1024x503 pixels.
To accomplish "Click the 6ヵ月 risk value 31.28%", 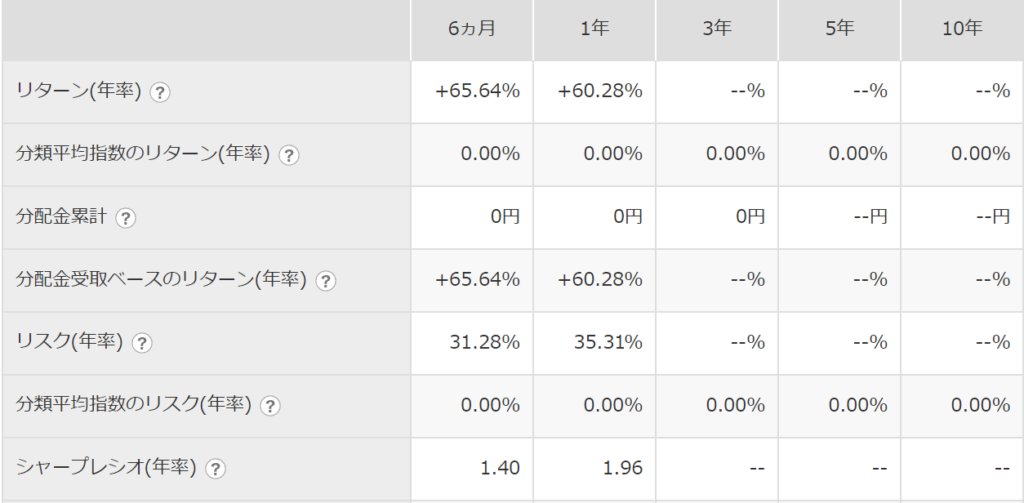I will point(485,342).
